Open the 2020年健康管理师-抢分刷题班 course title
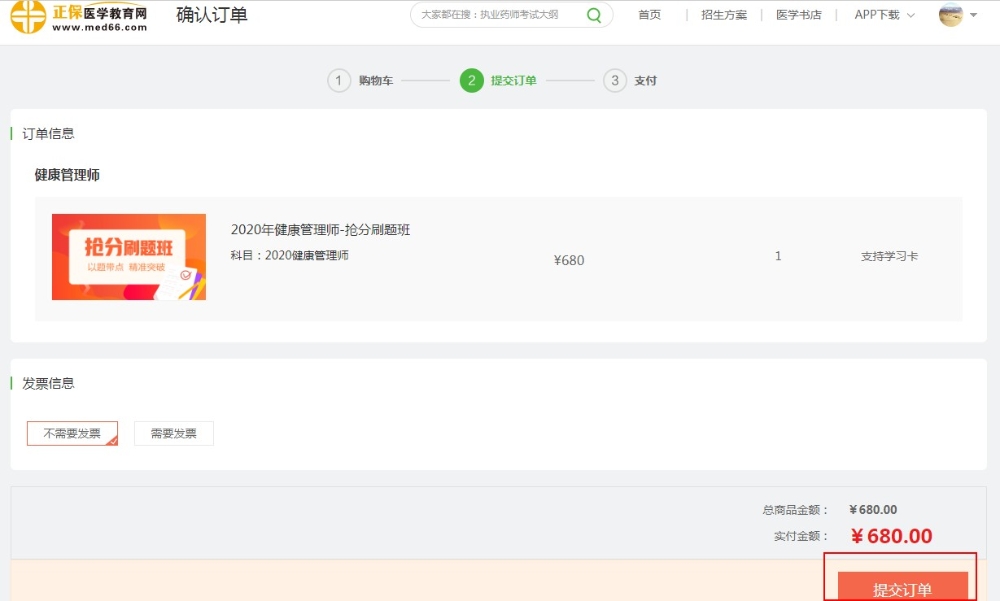Image resolution: width=1000 pixels, height=601 pixels. pyautogui.click(x=320, y=230)
